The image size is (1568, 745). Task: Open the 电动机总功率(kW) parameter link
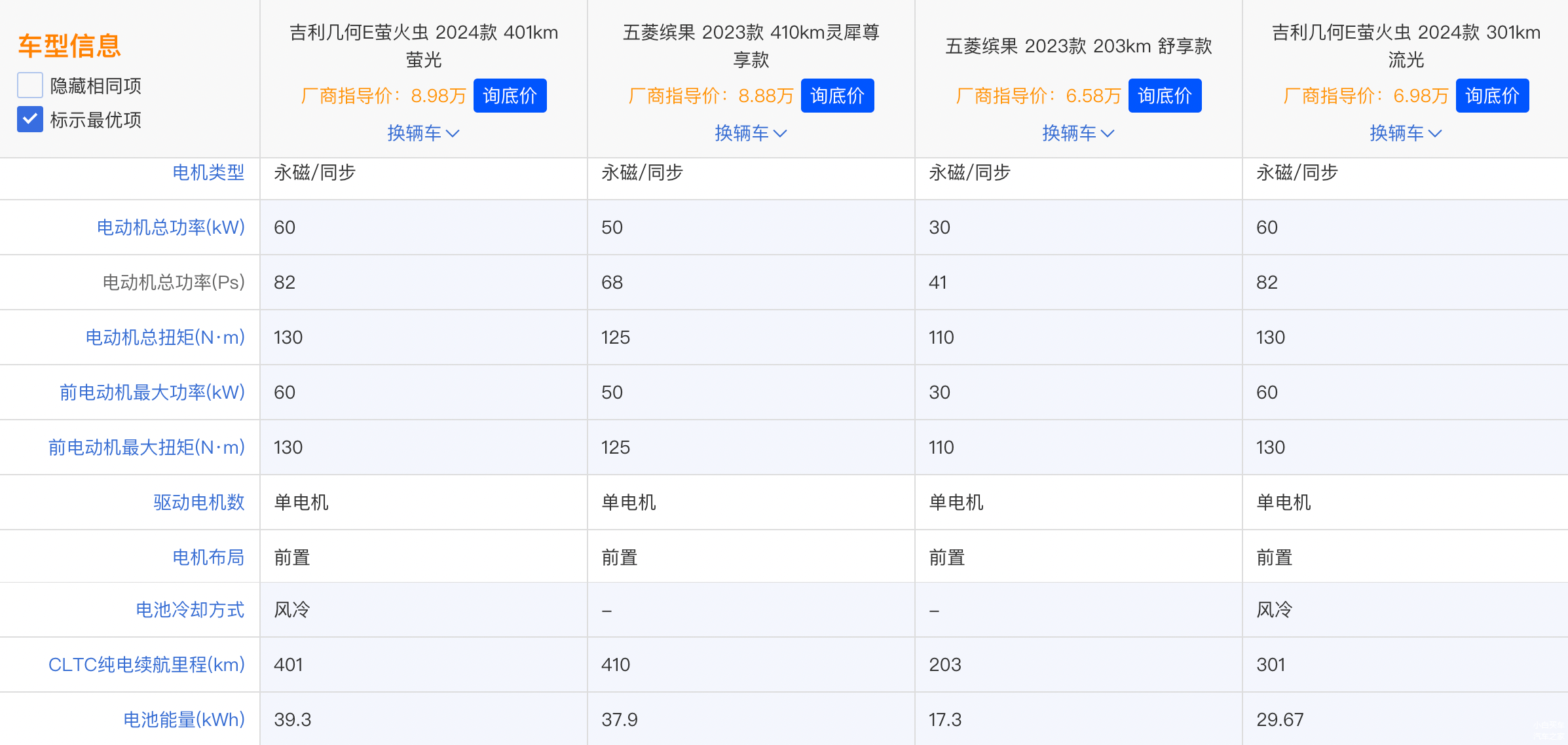(x=171, y=227)
